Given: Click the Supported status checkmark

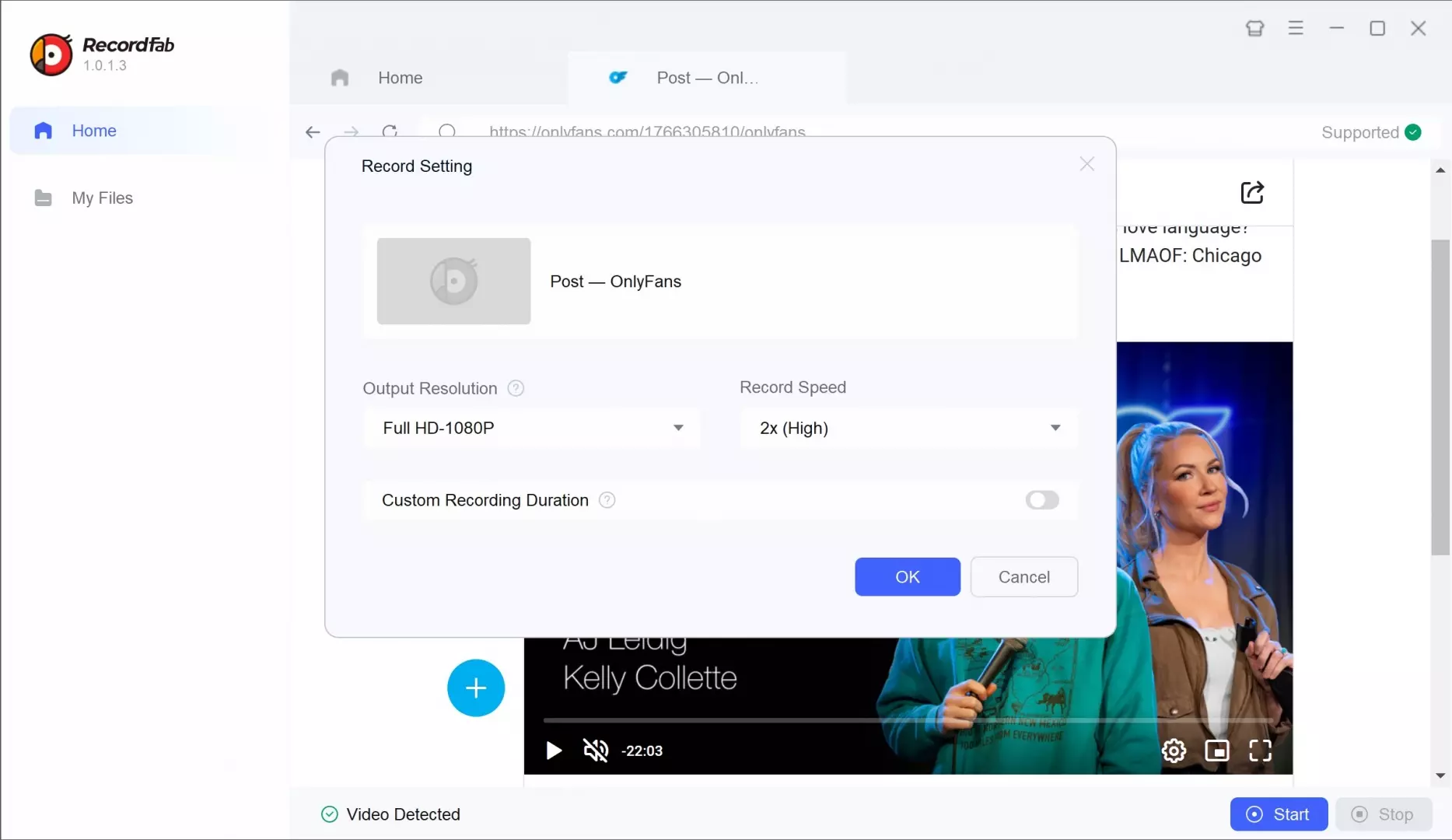Looking at the screenshot, I should click(x=1413, y=132).
